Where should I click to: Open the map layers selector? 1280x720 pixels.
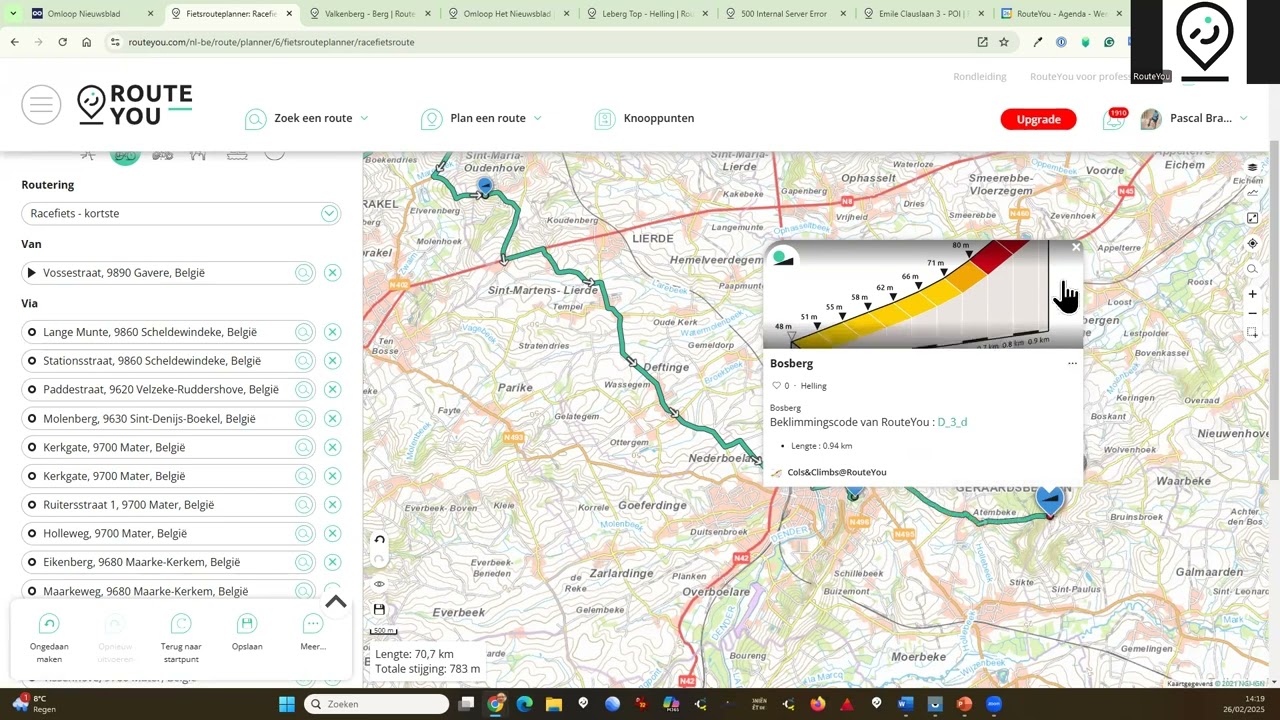click(x=1252, y=168)
